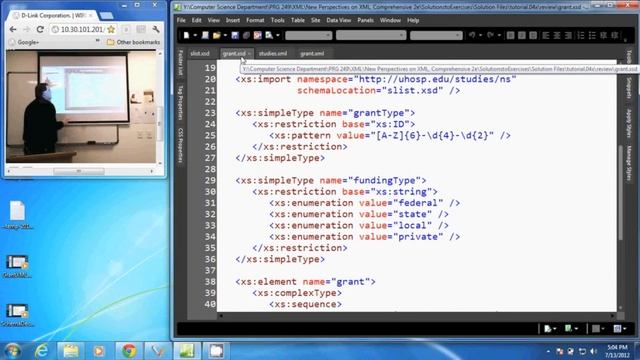Open the Manage Styles side panel
Image resolution: width=640 pixels, height=360 pixels.
pos(629,163)
